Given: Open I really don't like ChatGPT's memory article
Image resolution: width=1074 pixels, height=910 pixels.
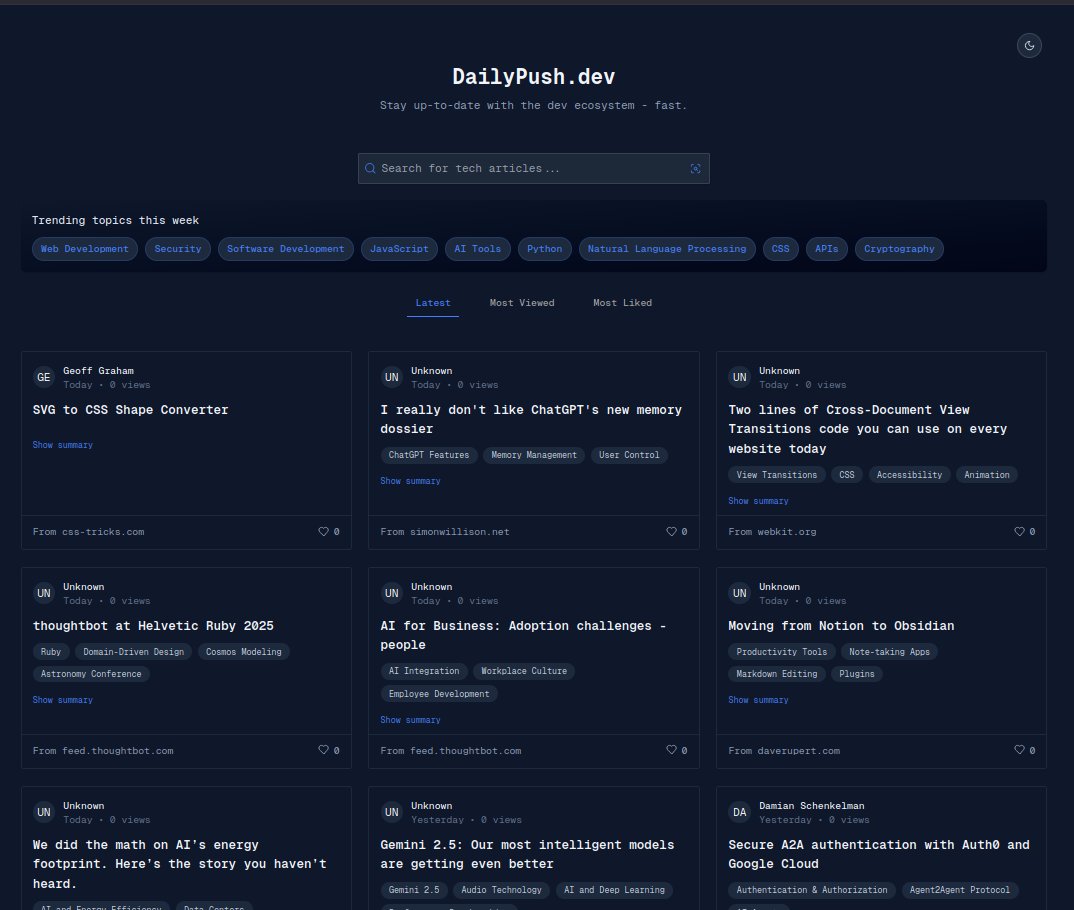Looking at the screenshot, I should [531, 420].
